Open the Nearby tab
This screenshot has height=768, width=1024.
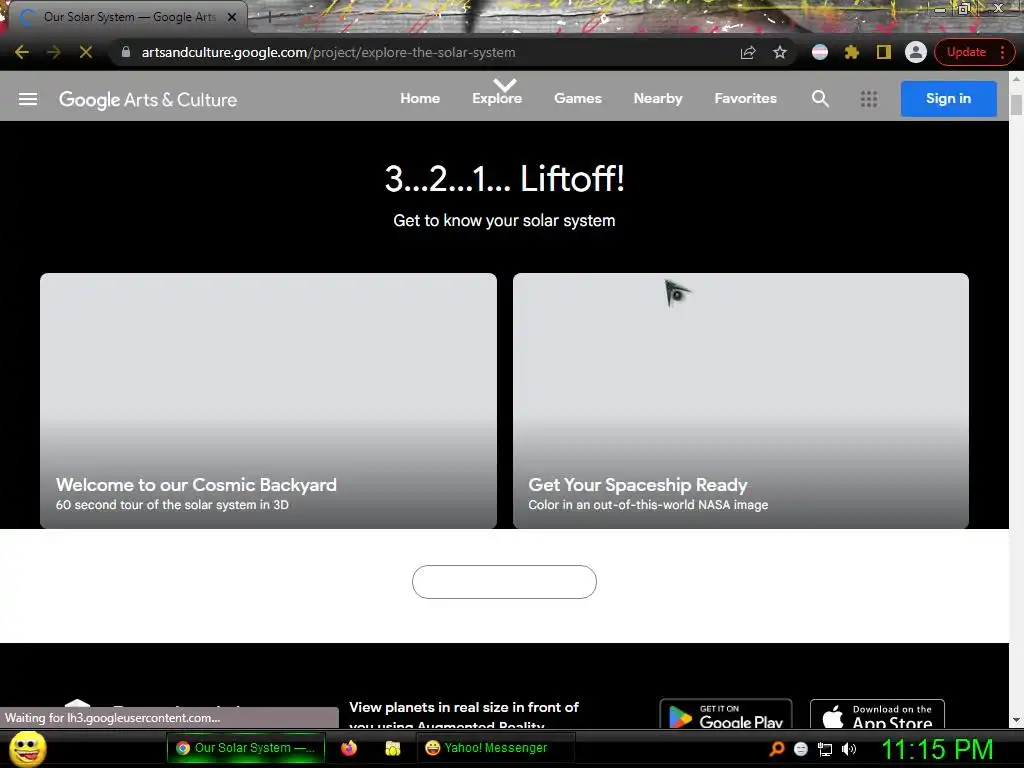pyautogui.click(x=658, y=99)
